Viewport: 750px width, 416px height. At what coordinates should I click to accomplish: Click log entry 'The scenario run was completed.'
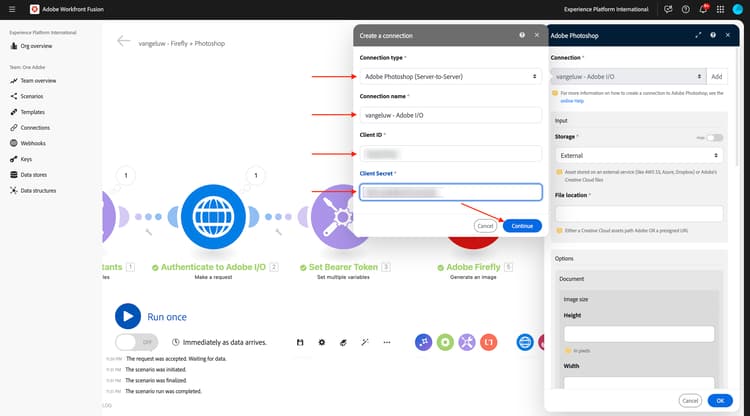click(x=163, y=391)
